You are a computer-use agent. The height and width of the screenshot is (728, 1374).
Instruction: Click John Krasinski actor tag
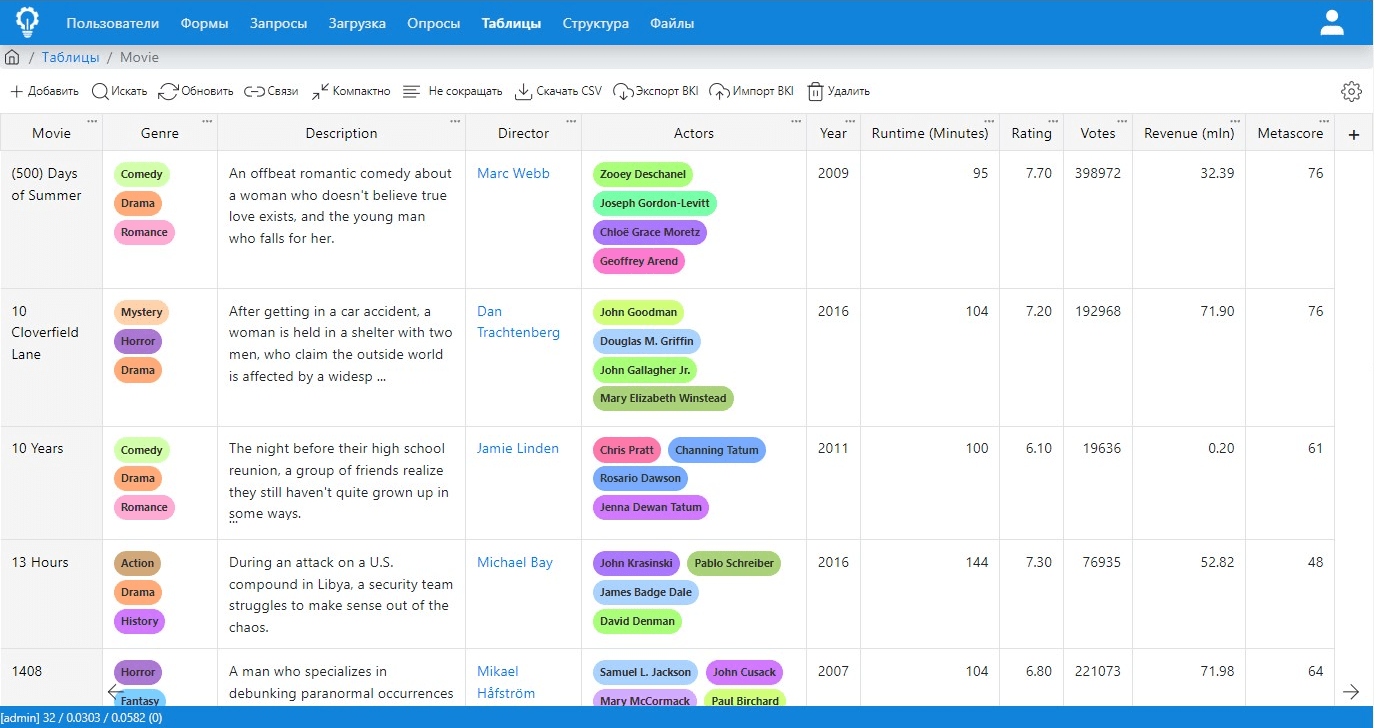coord(636,563)
